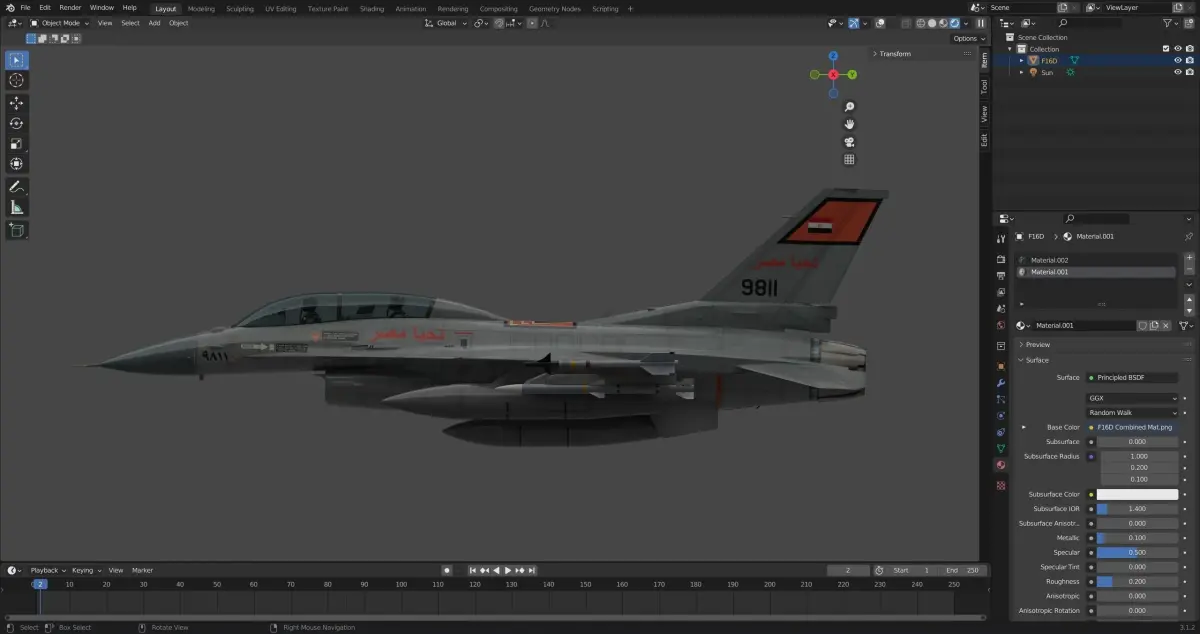Activate the Cursor tool

pyautogui.click(x=17, y=80)
